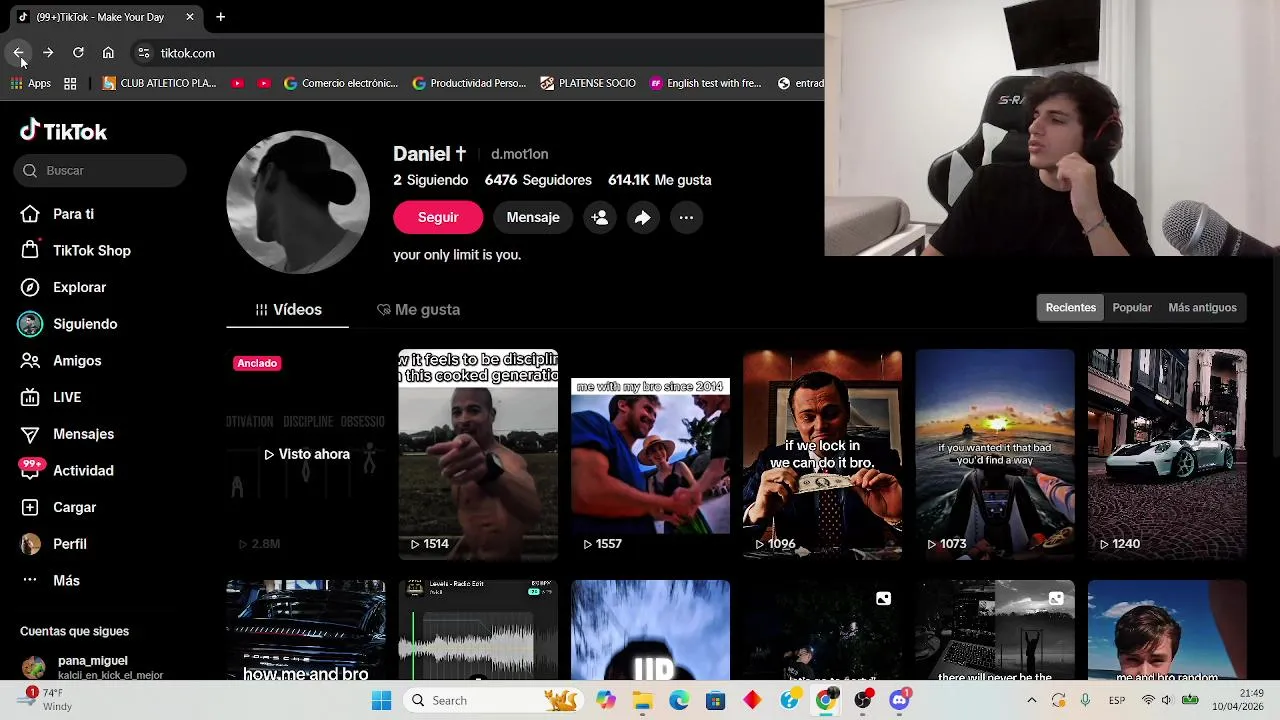Click Daniel's profile picture
Viewport: 1280px width, 720px height.
point(298,202)
